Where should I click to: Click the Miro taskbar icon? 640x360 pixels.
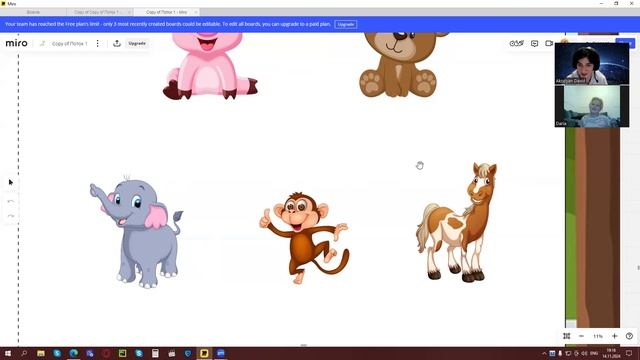pyautogui.click(x=204, y=353)
